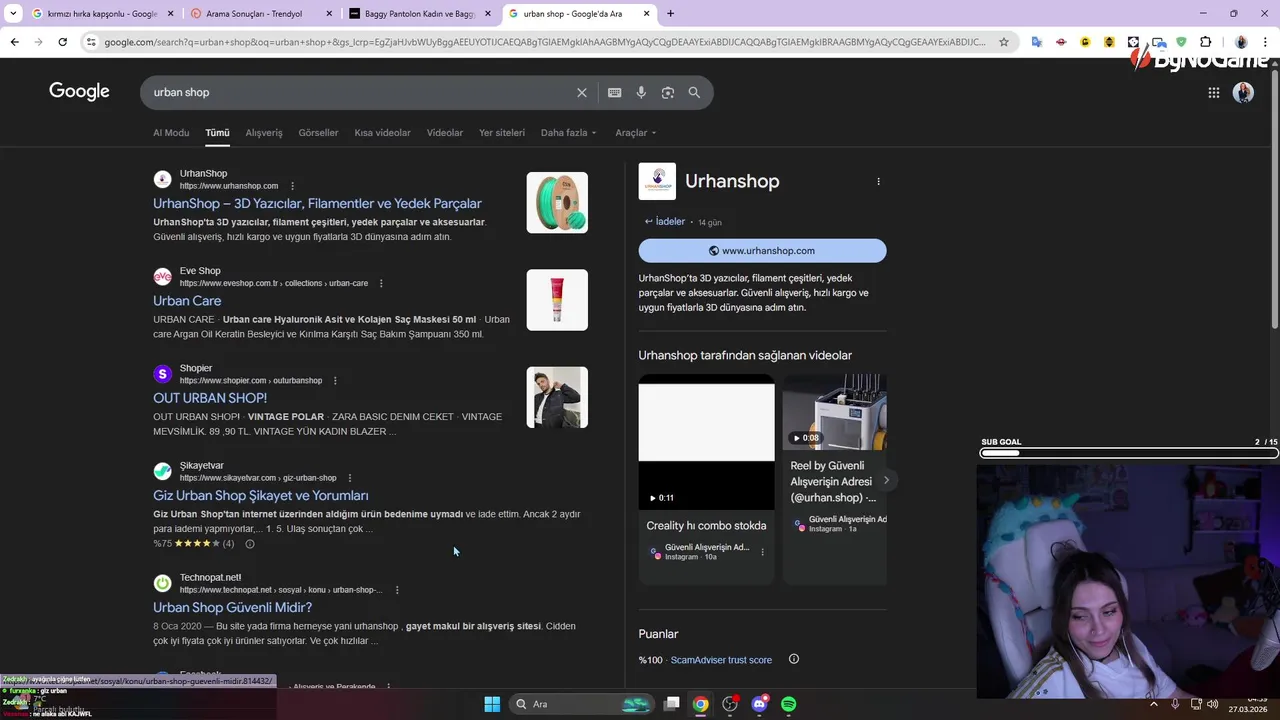Screen dimensions: 1280x720
Task: Open the options dots beside the UrhanShop result
Action: [292, 186]
